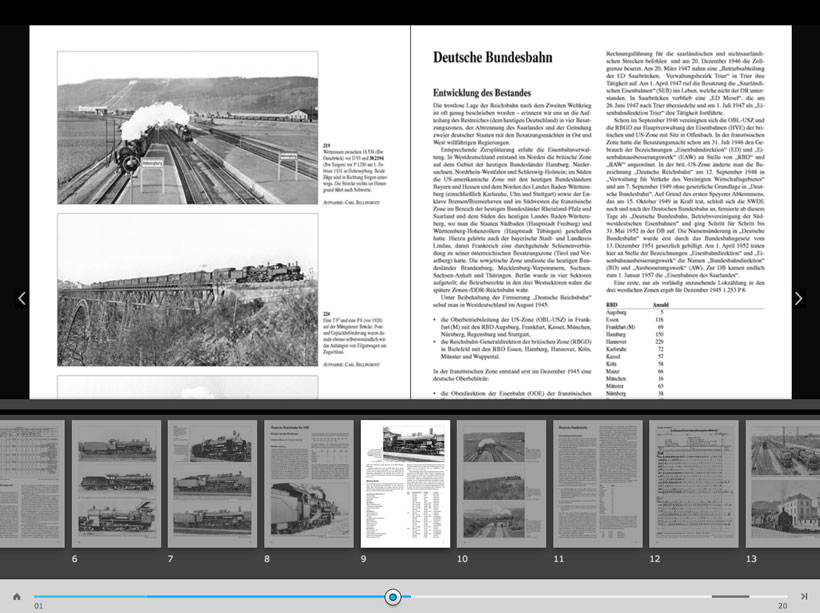Click the '20' end page label
Viewport: 820px width, 613px height.
click(x=782, y=606)
